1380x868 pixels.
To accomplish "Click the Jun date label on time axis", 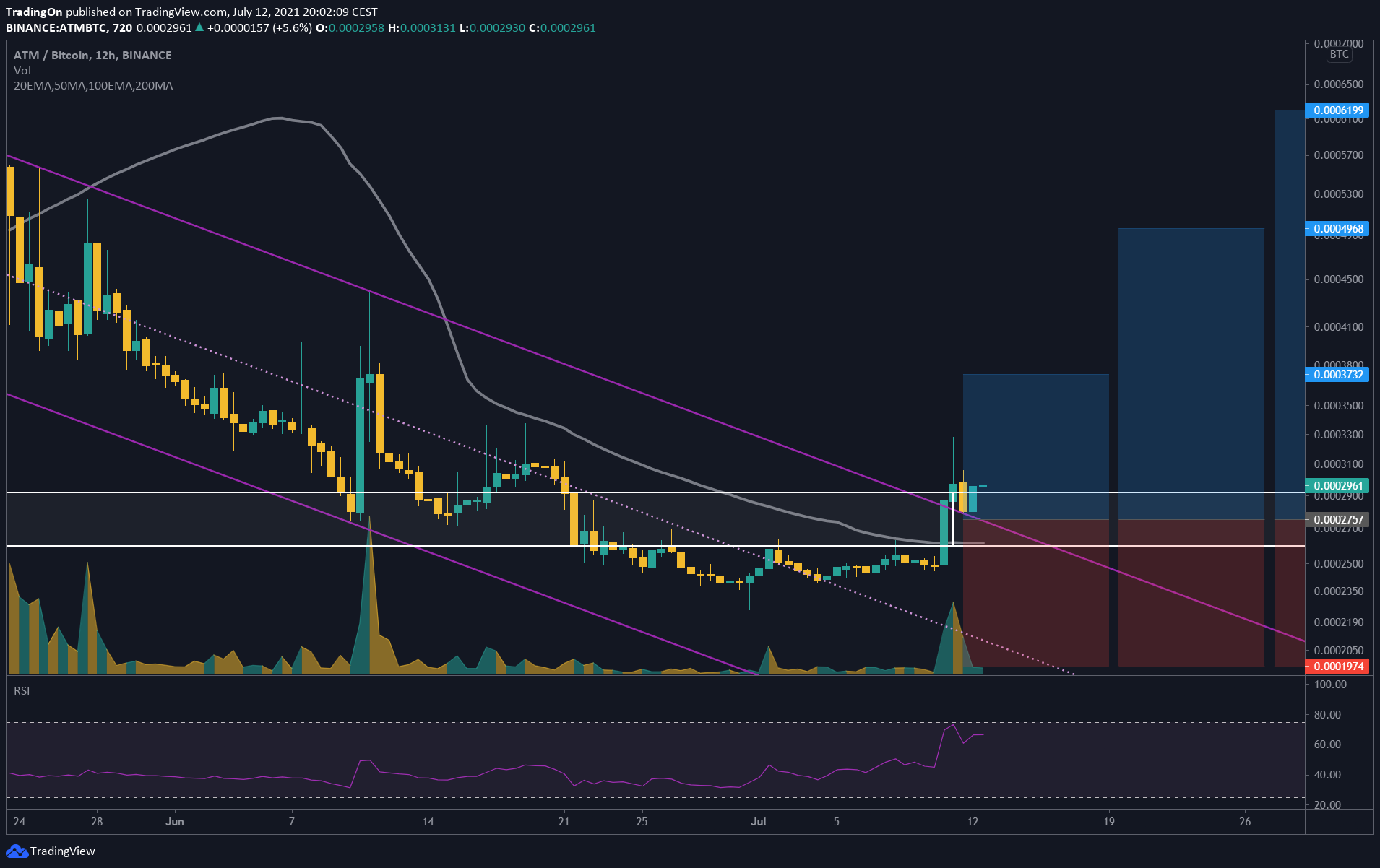I will pos(174,822).
